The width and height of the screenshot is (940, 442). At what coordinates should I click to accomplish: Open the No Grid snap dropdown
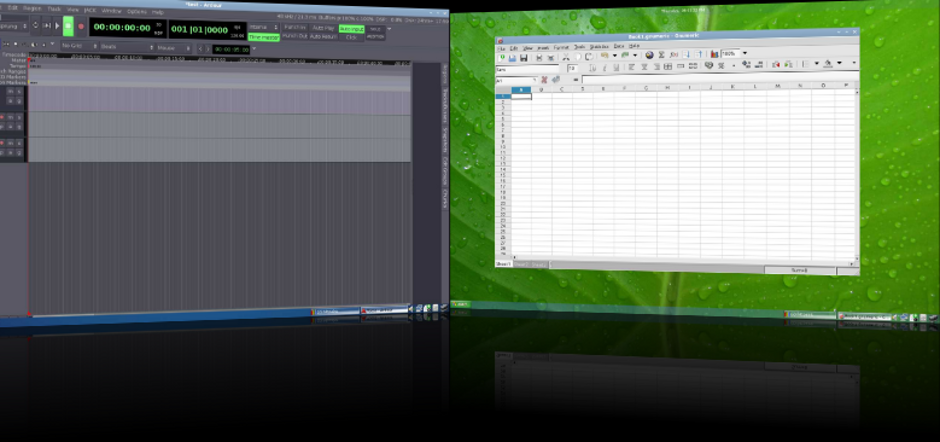tap(80, 46)
